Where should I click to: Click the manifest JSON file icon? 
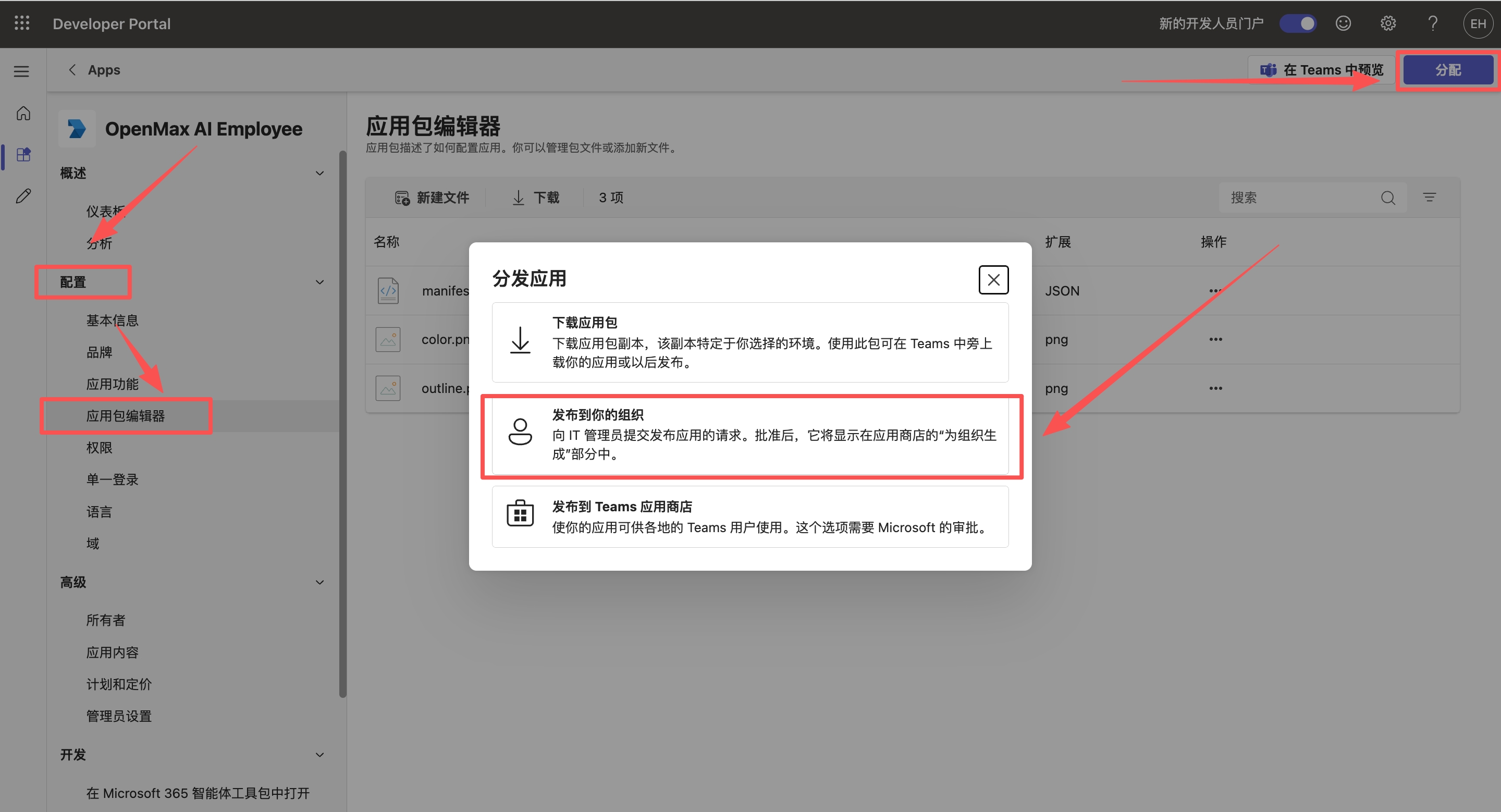(x=388, y=290)
